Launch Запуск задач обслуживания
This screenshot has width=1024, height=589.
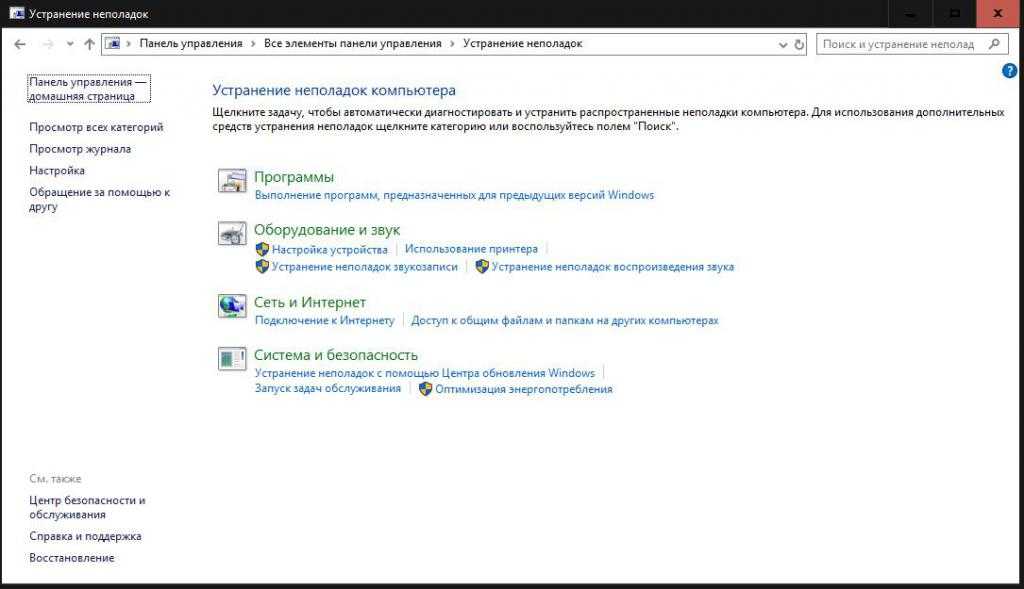pos(327,389)
